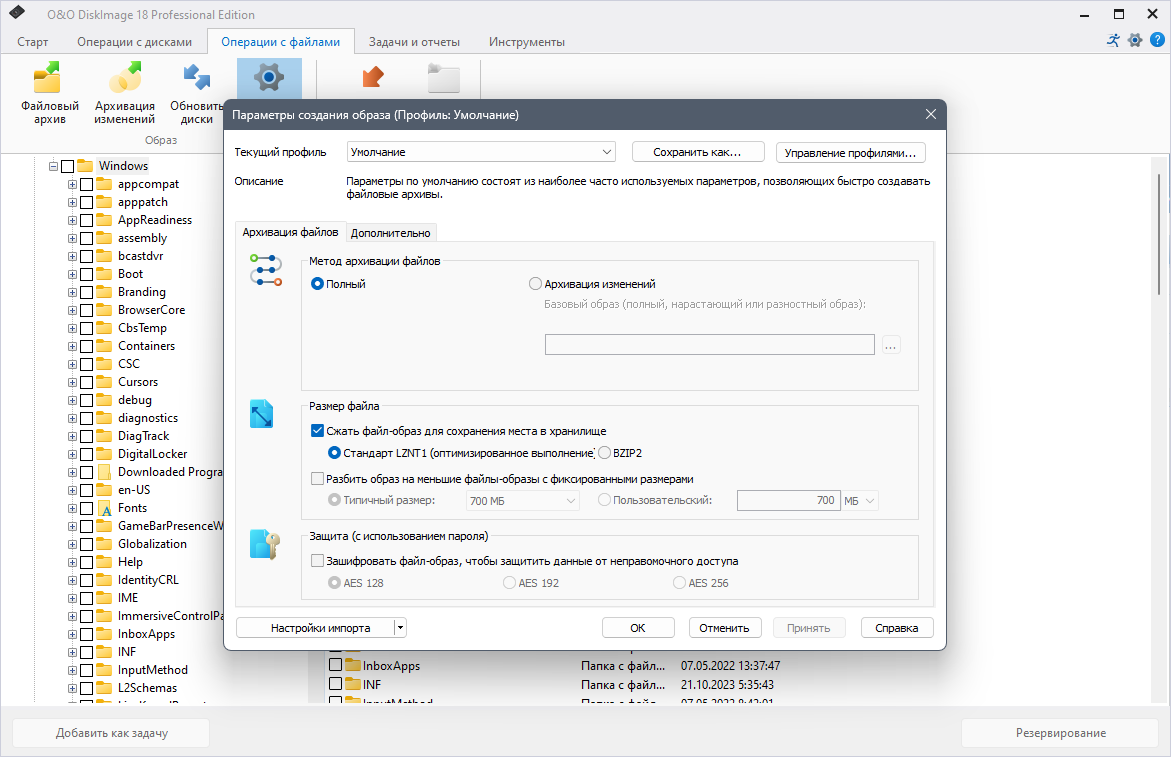
Task: Check the appcompat folder checkbox
Action: (87, 184)
